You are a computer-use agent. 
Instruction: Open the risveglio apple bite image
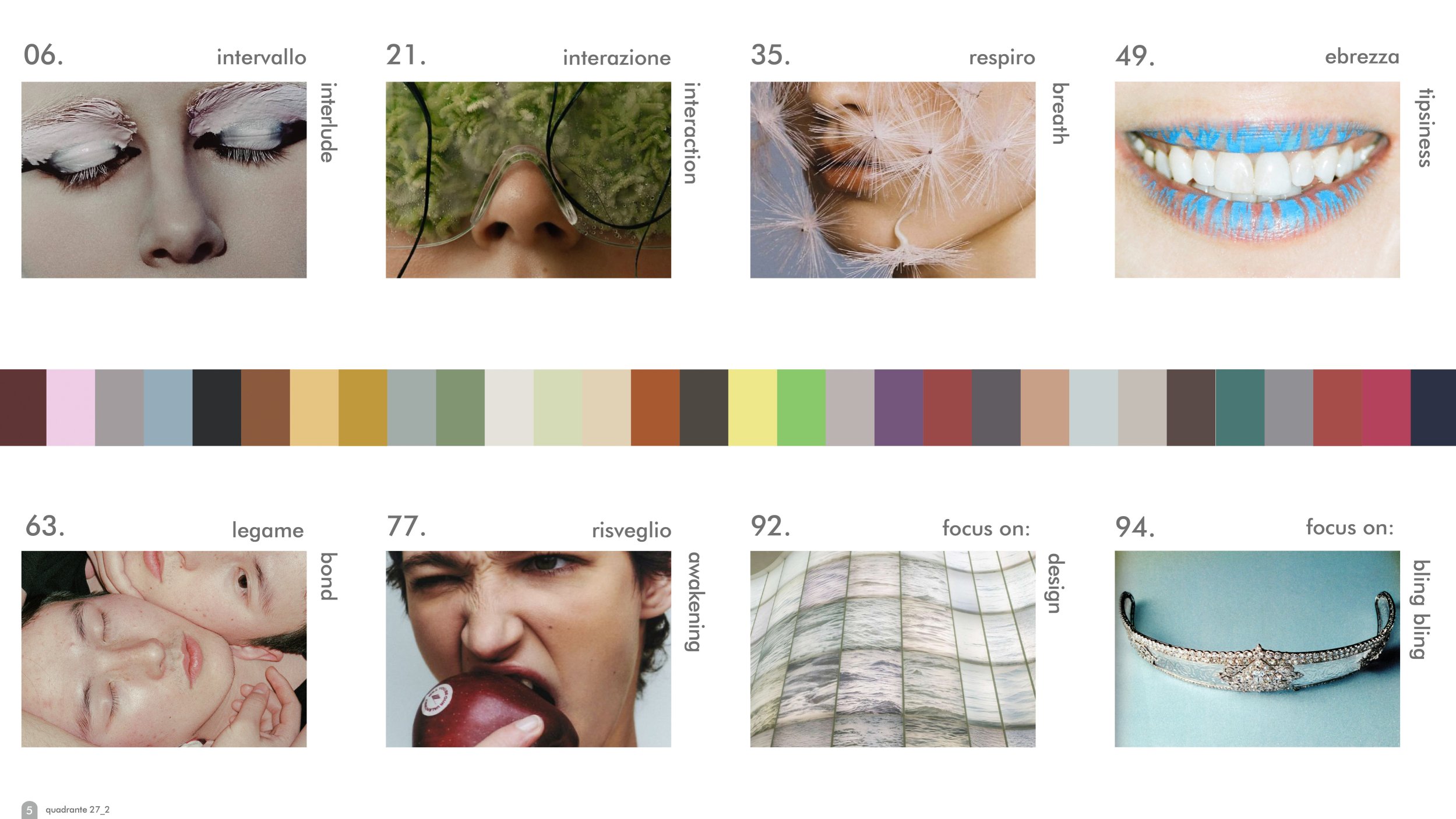click(x=528, y=649)
